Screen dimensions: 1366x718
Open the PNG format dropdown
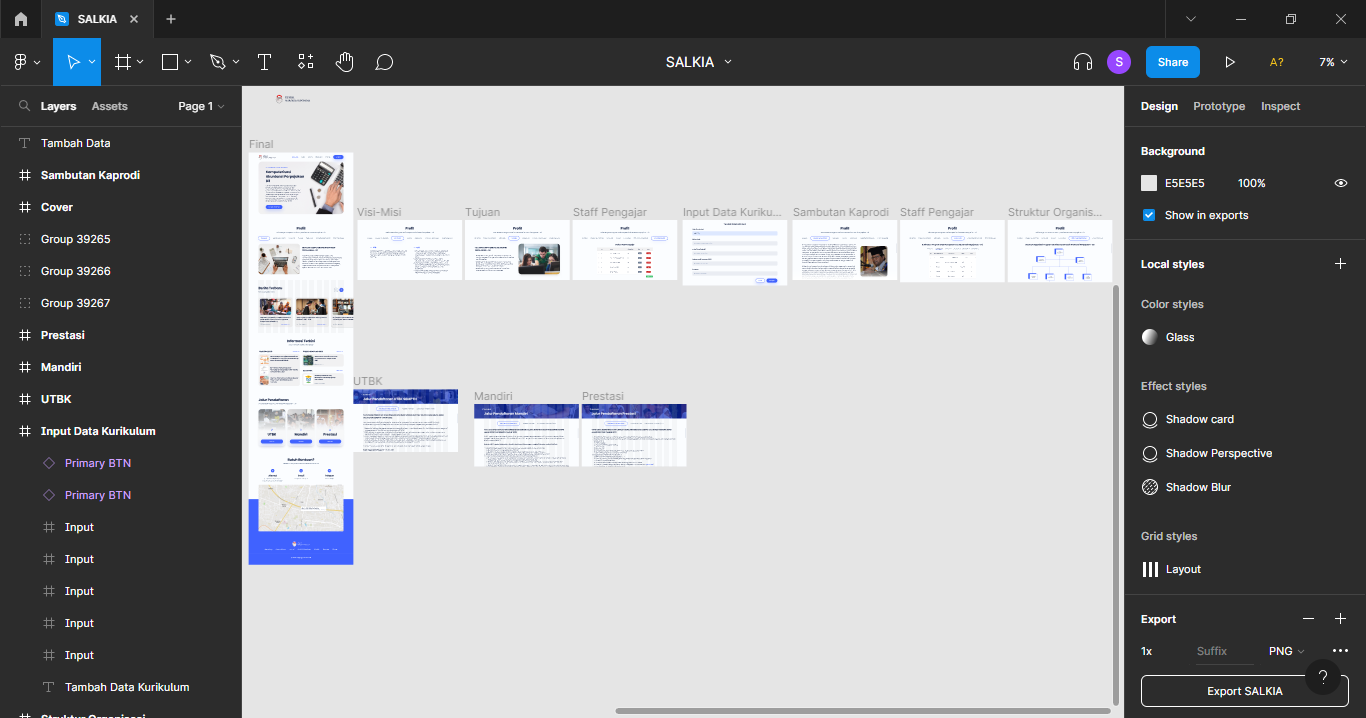(x=1286, y=651)
